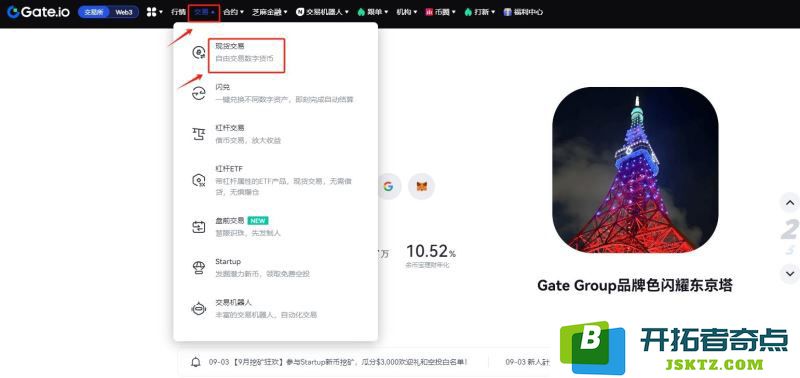Sign in with the Google icon button
Screen dimensions: 800x378
(388, 186)
